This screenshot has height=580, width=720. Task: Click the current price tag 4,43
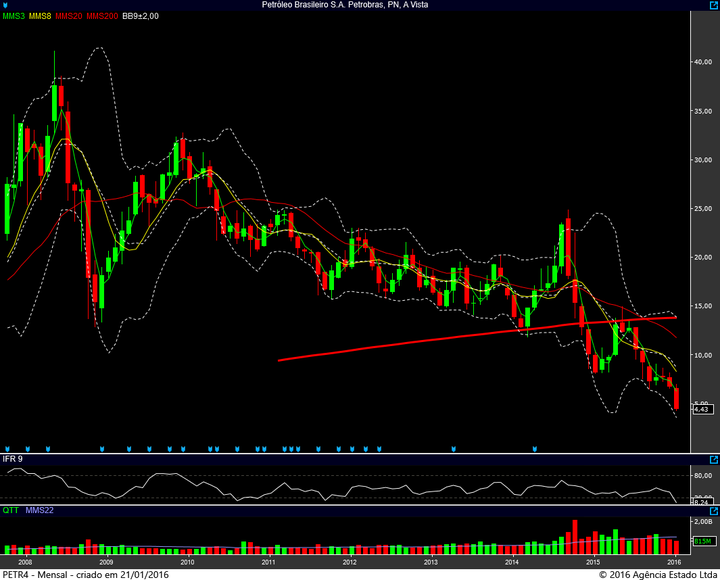[703, 409]
